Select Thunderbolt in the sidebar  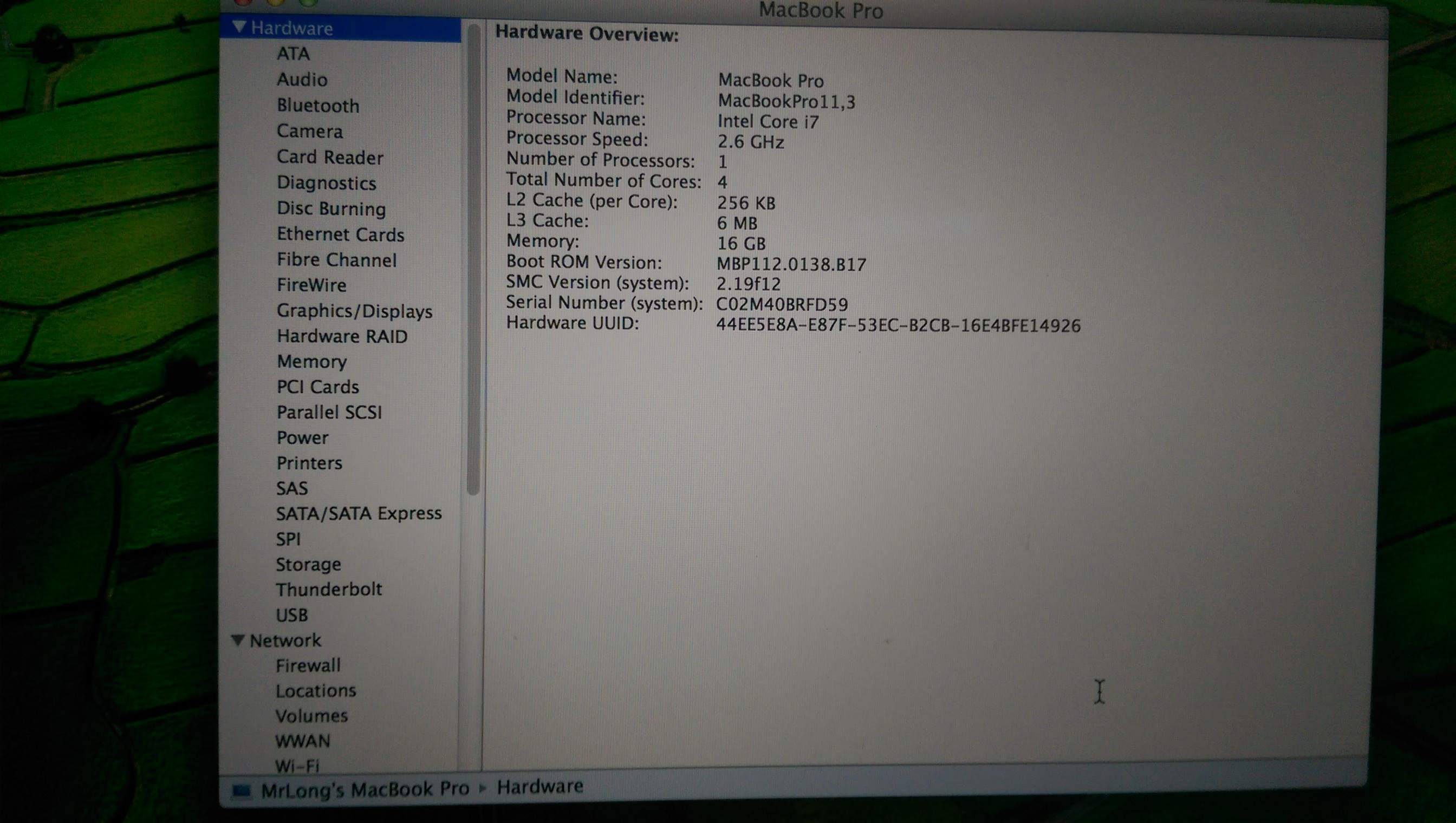coord(328,590)
